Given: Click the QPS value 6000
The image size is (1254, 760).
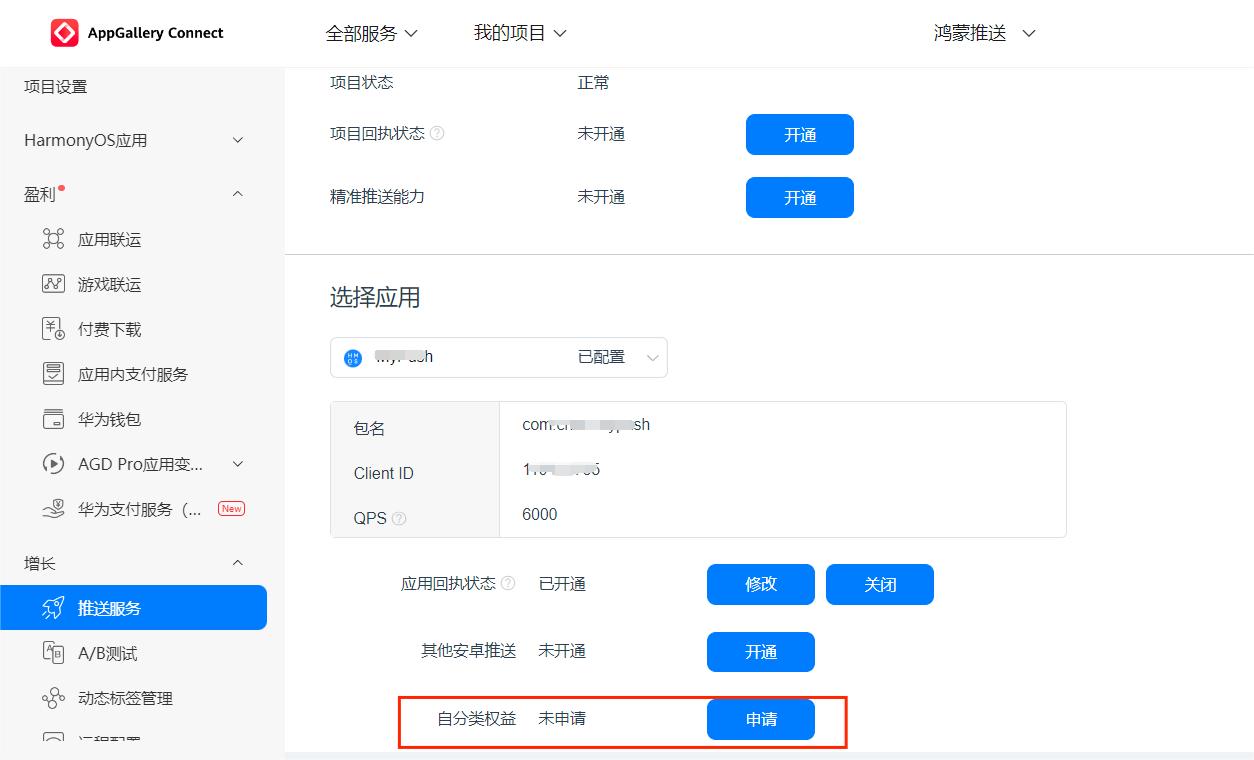Looking at the screenshot, I should tap(540, 514).
